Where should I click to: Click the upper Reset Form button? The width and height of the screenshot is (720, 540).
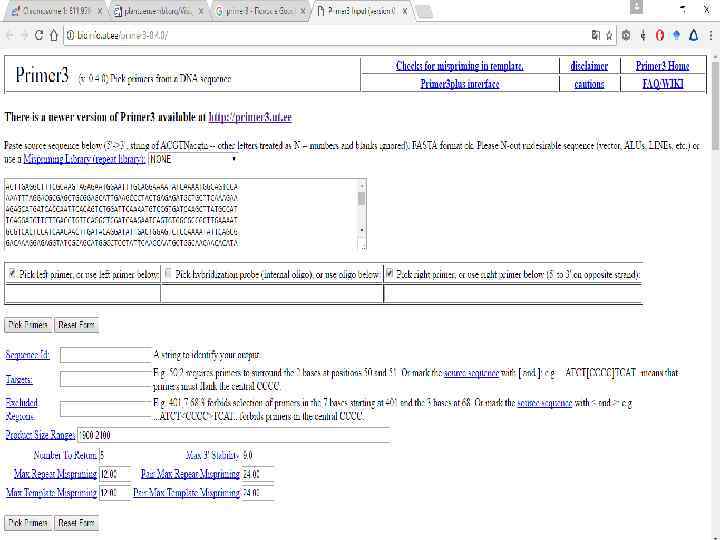(x=76, y=325)
